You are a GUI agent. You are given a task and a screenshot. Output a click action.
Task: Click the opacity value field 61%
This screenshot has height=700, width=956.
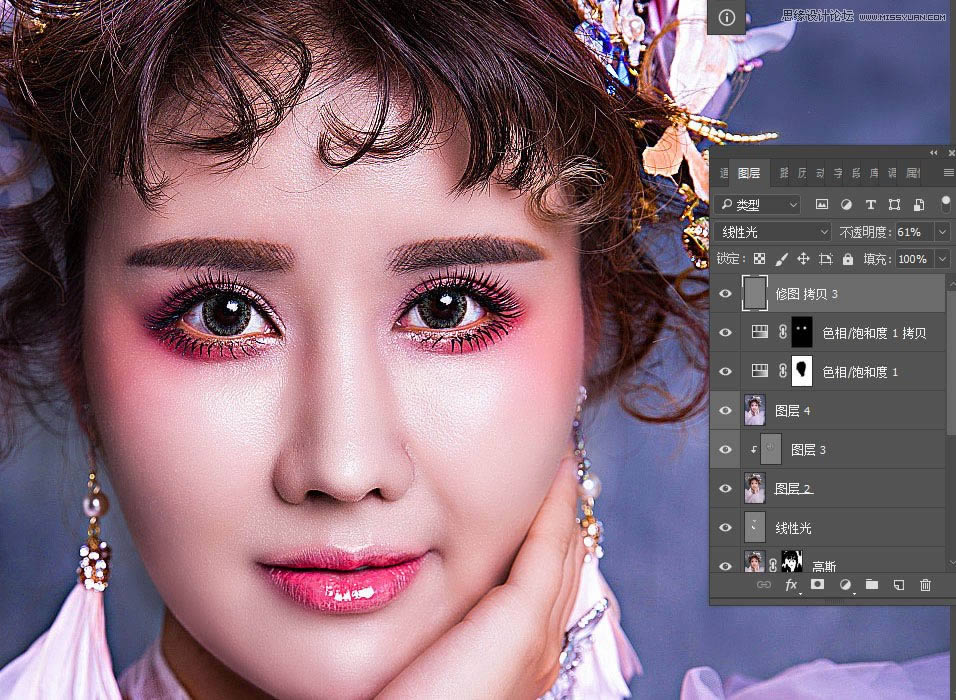click(x=913, y=232)
